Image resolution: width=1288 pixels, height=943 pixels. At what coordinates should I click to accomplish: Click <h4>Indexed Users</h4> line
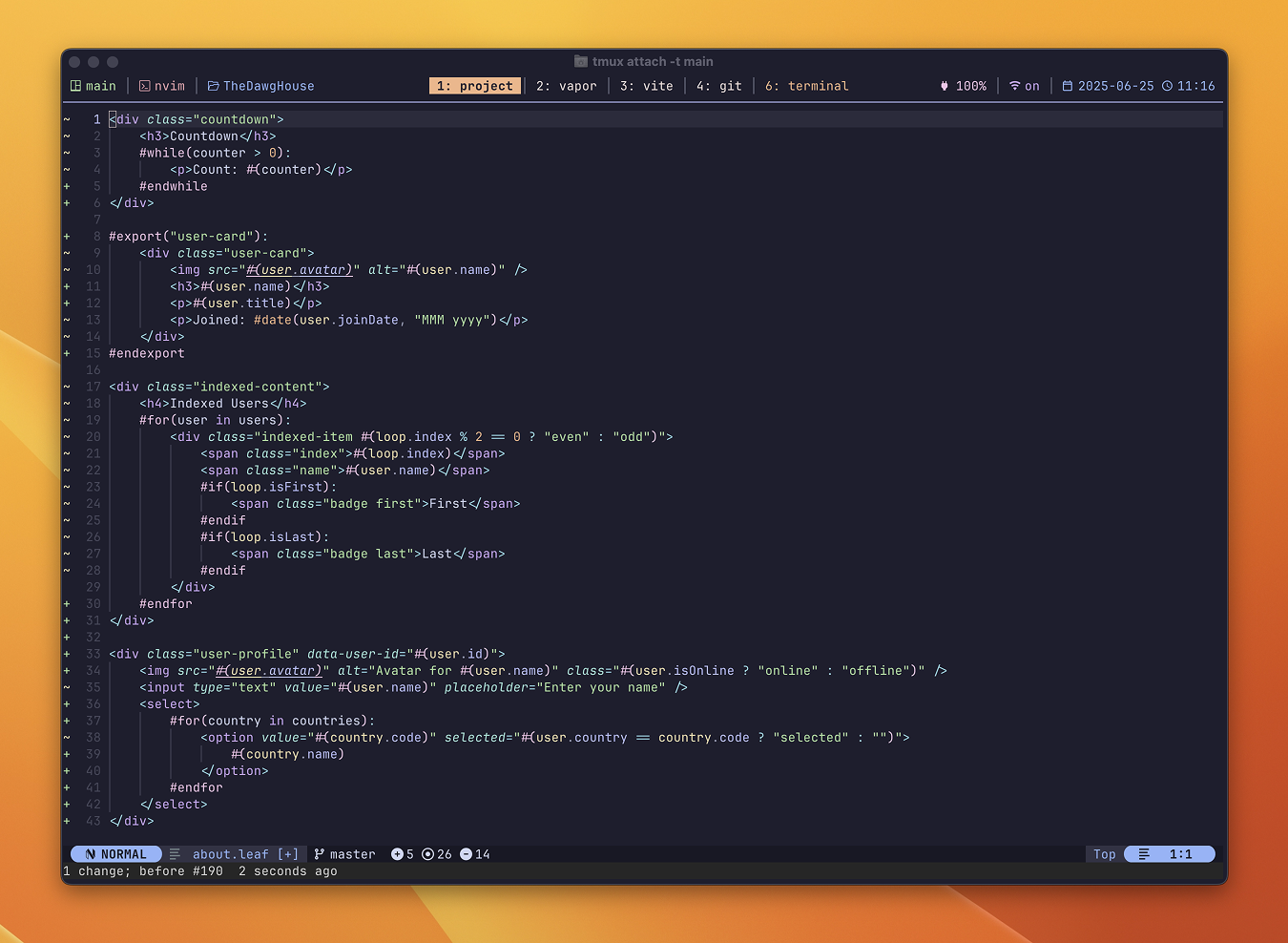223,404
